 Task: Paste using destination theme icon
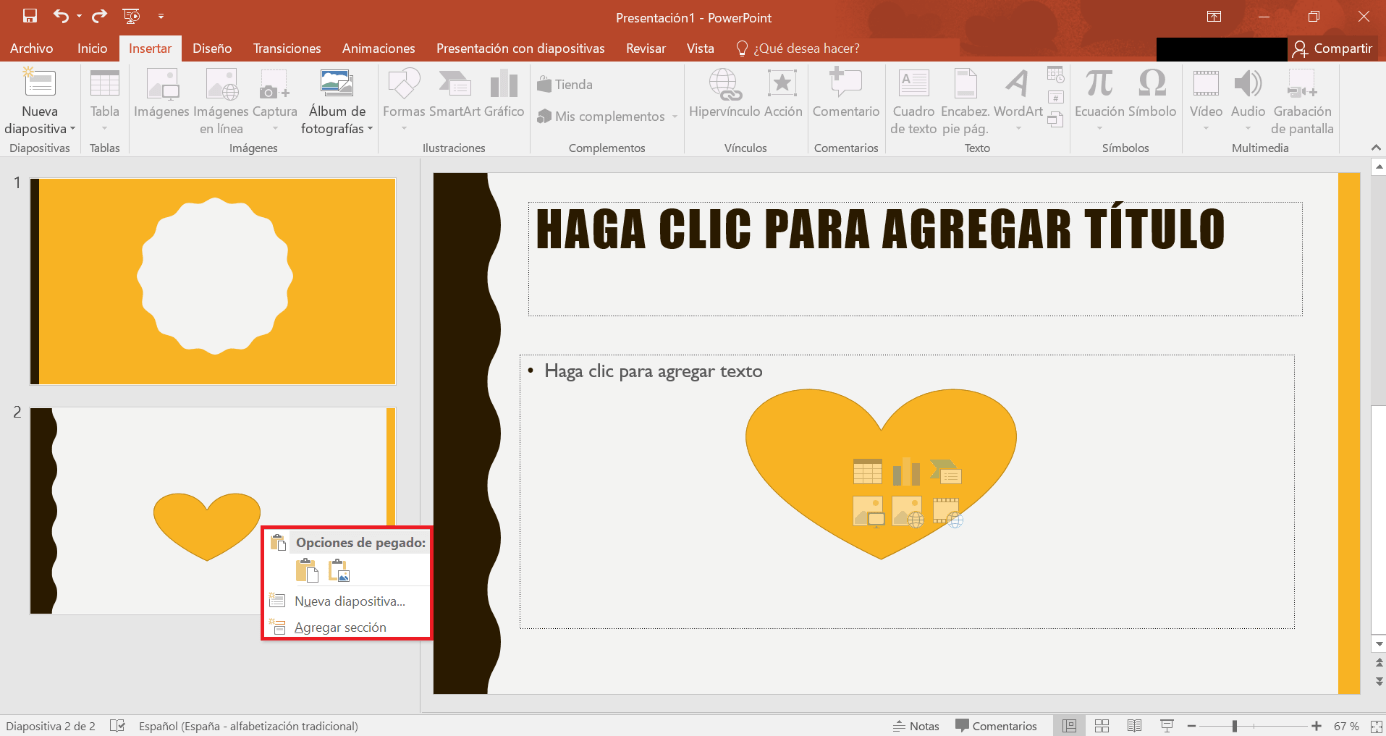coord(307,571)
